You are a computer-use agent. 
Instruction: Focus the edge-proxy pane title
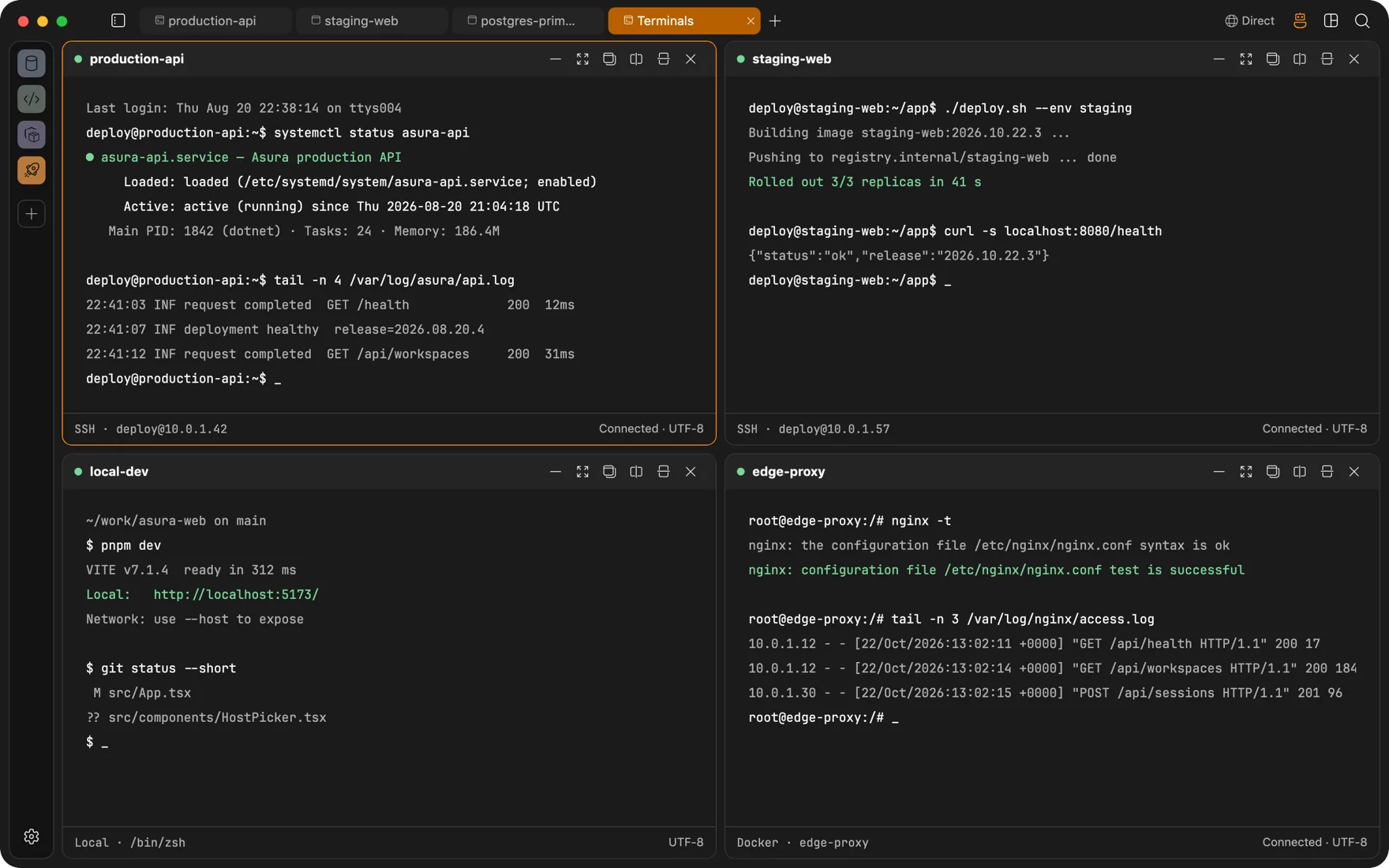788,472
